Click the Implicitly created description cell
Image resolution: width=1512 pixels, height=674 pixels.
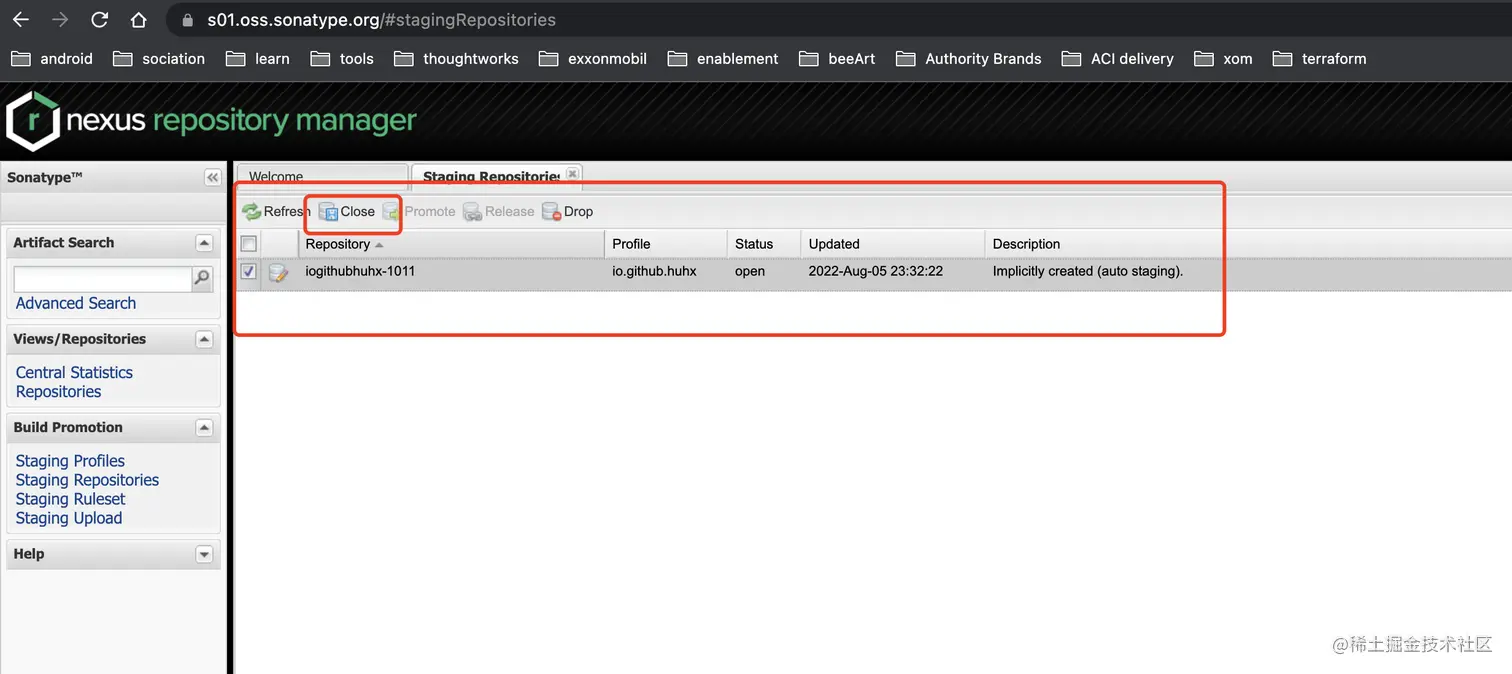1088,271
